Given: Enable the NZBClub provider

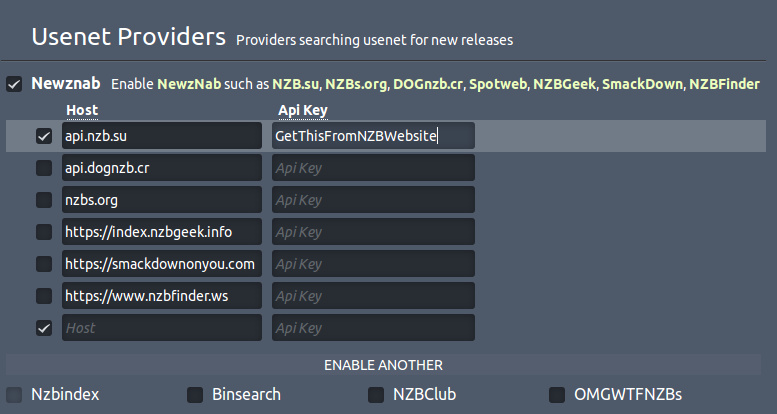Looking at the screenshot, I should pyautogui.click(x=376, y=395).
